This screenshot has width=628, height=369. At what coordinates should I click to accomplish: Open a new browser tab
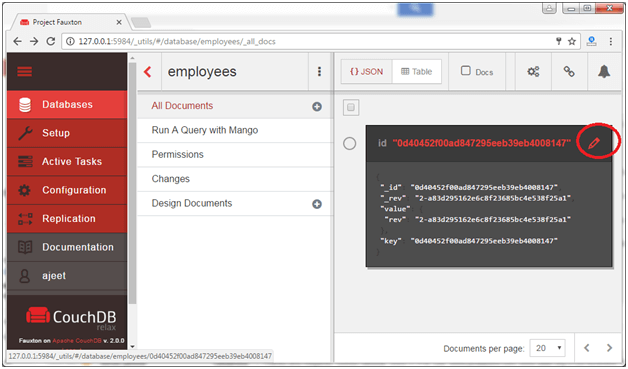141,22
